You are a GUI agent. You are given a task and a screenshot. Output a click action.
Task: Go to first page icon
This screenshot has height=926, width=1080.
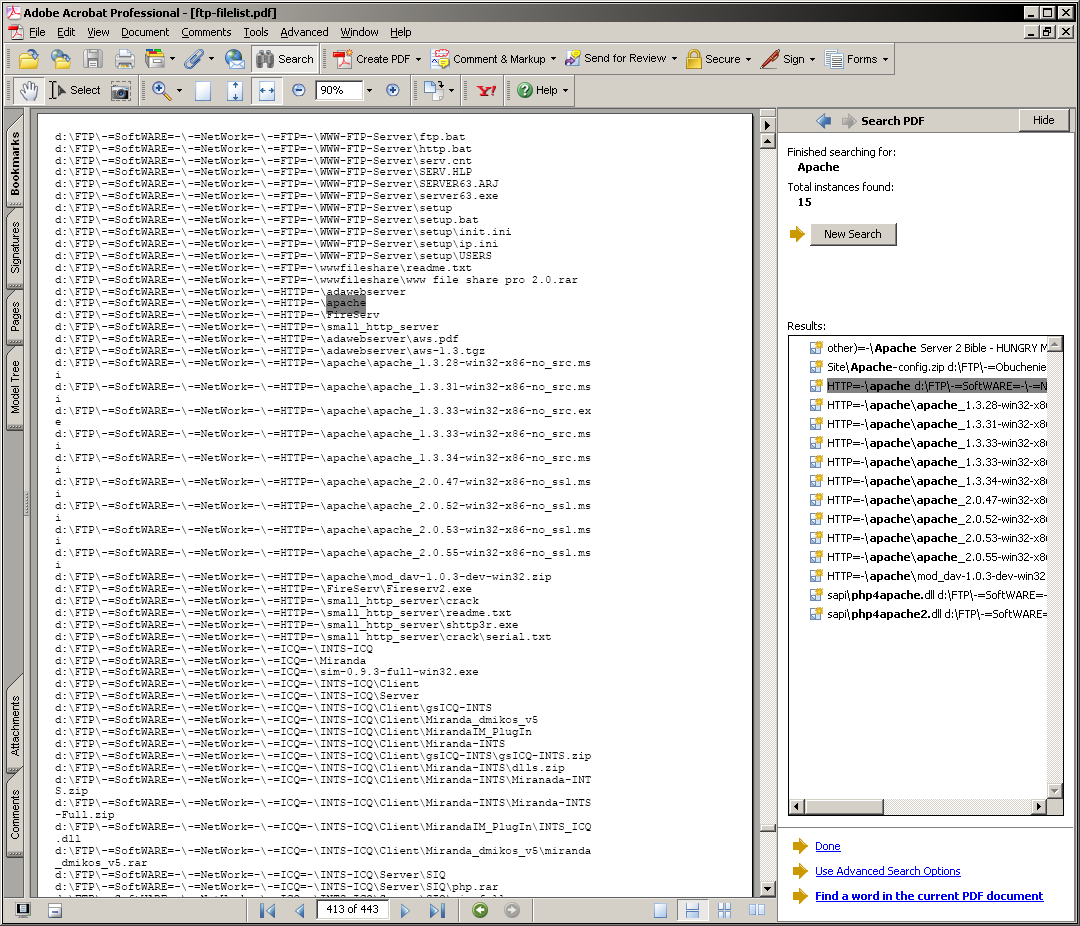[267, 910]
